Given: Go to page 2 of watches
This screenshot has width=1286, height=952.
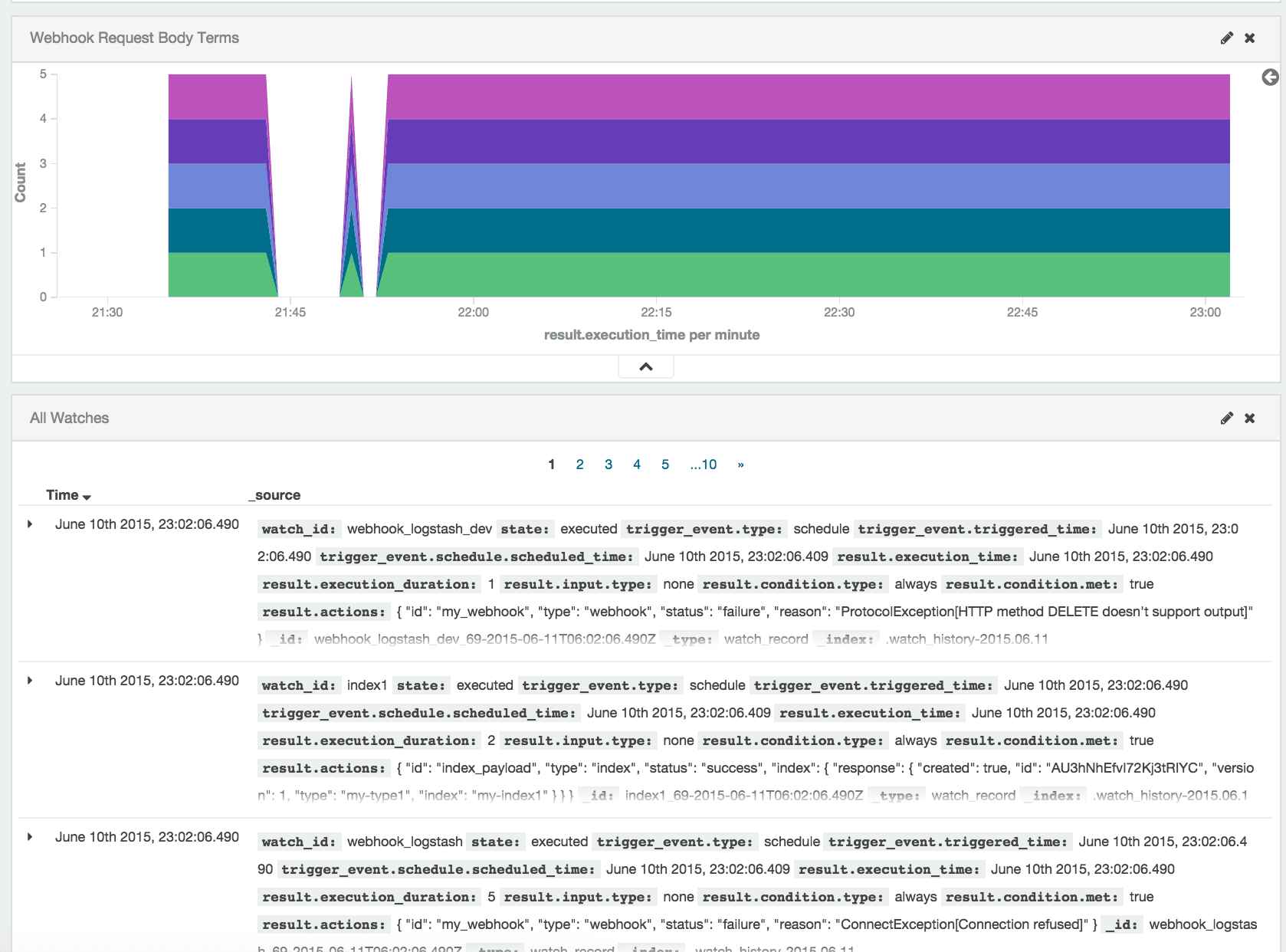Looking at the screenshot, I should (x=580, y=465).
